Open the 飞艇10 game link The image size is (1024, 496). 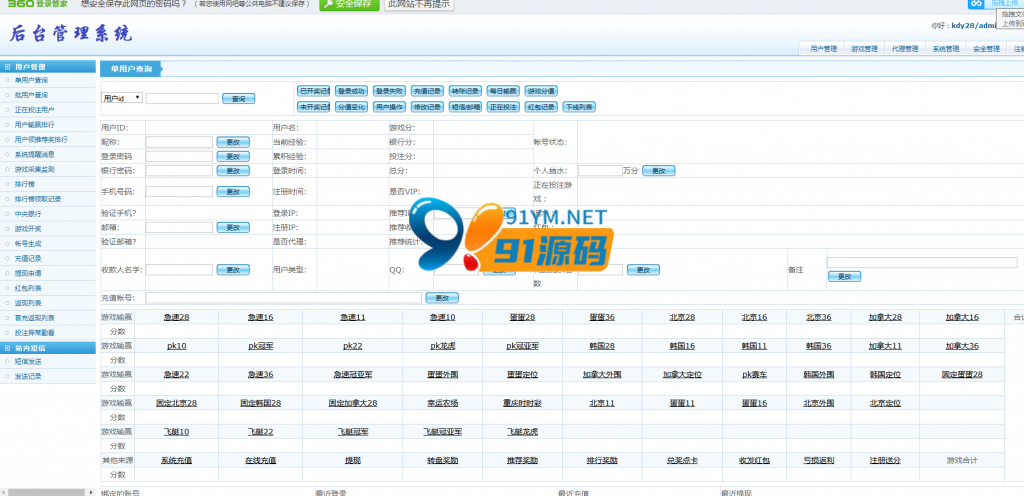point(176,432)
